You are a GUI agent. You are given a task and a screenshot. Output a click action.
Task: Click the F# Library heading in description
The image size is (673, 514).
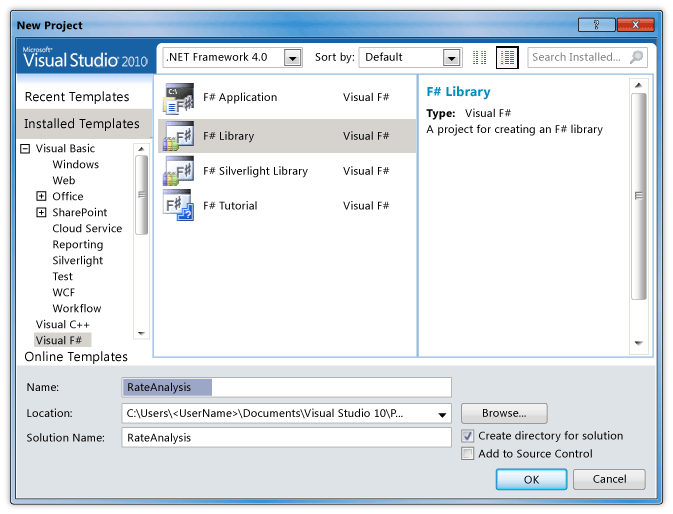[x=458, y=92]
